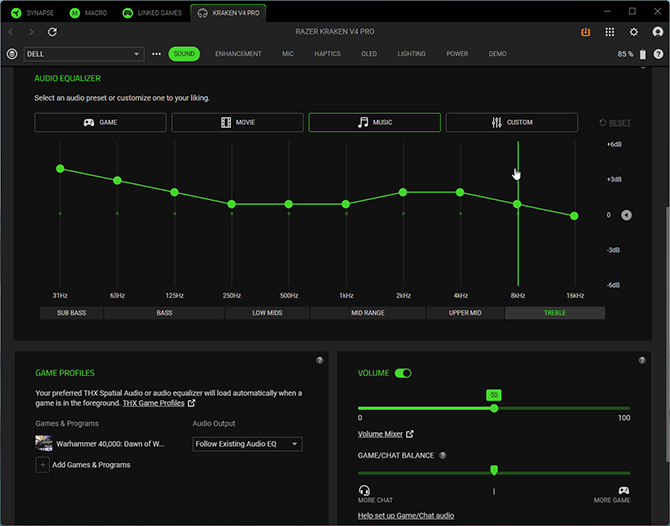The height and width of the screenshot is (526, 670).
Task: Open the ENHANCEMENT section
Action: point(238,54)
